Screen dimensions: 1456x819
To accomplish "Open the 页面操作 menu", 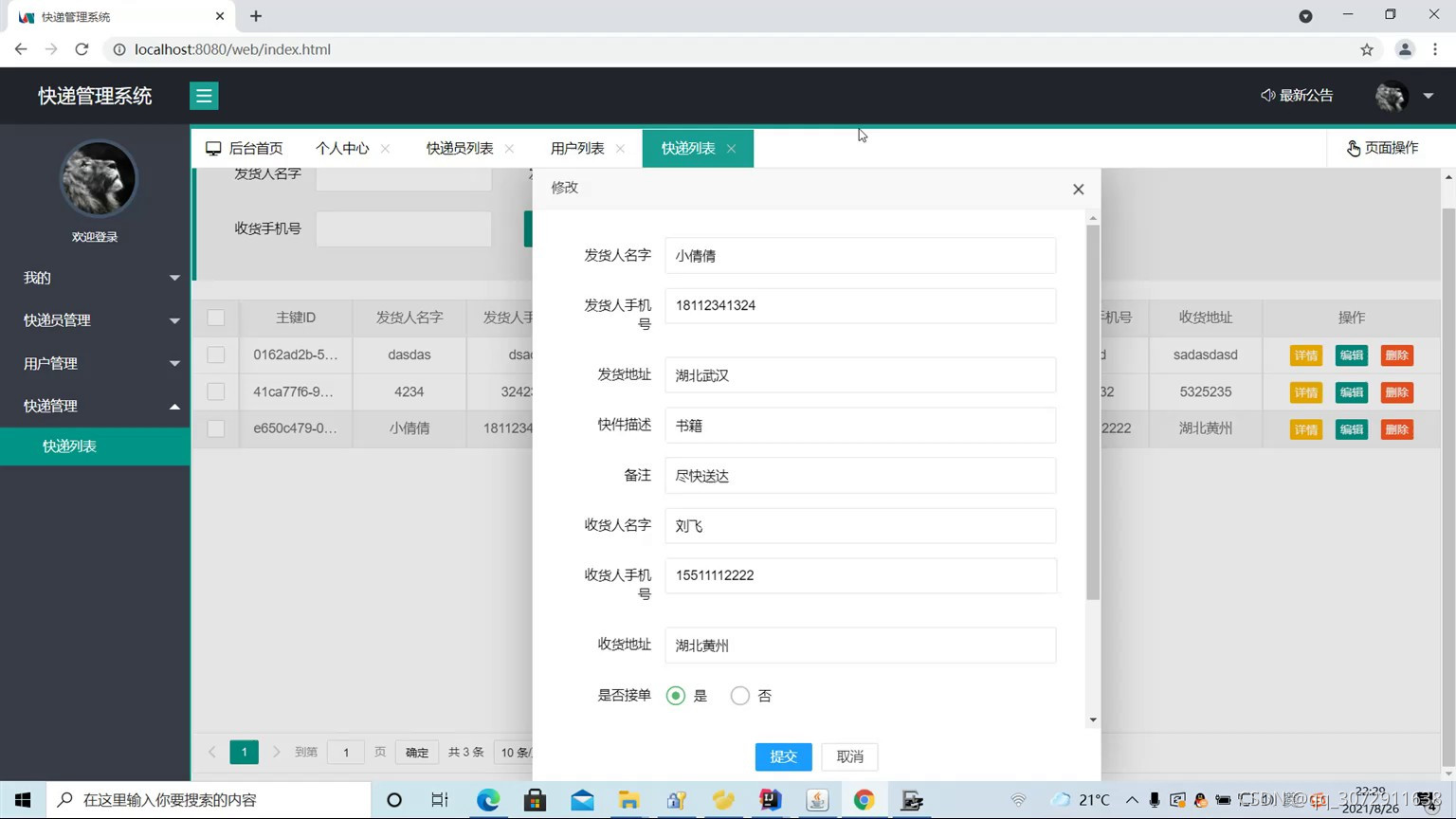I will pyautogui.click(x=1383, y=148).
